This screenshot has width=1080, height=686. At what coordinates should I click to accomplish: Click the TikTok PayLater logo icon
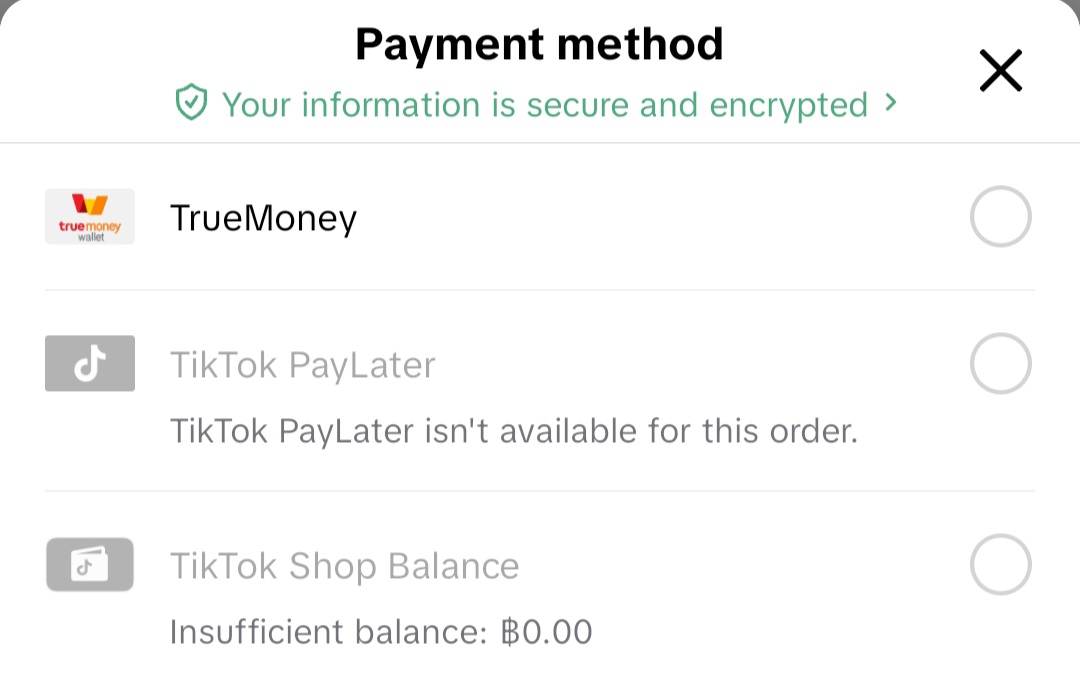90,364
